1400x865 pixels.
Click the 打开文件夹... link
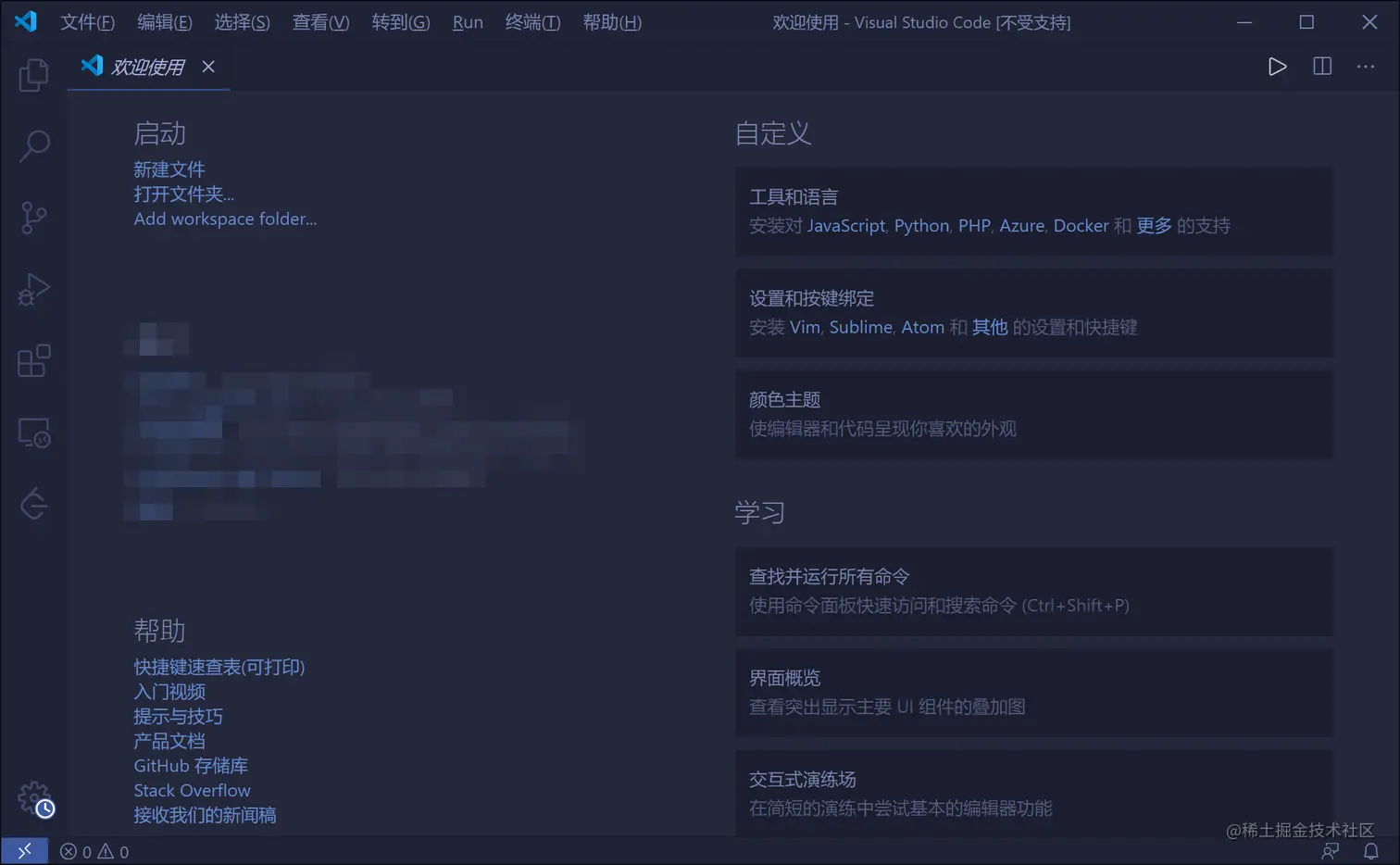[183, 194]
